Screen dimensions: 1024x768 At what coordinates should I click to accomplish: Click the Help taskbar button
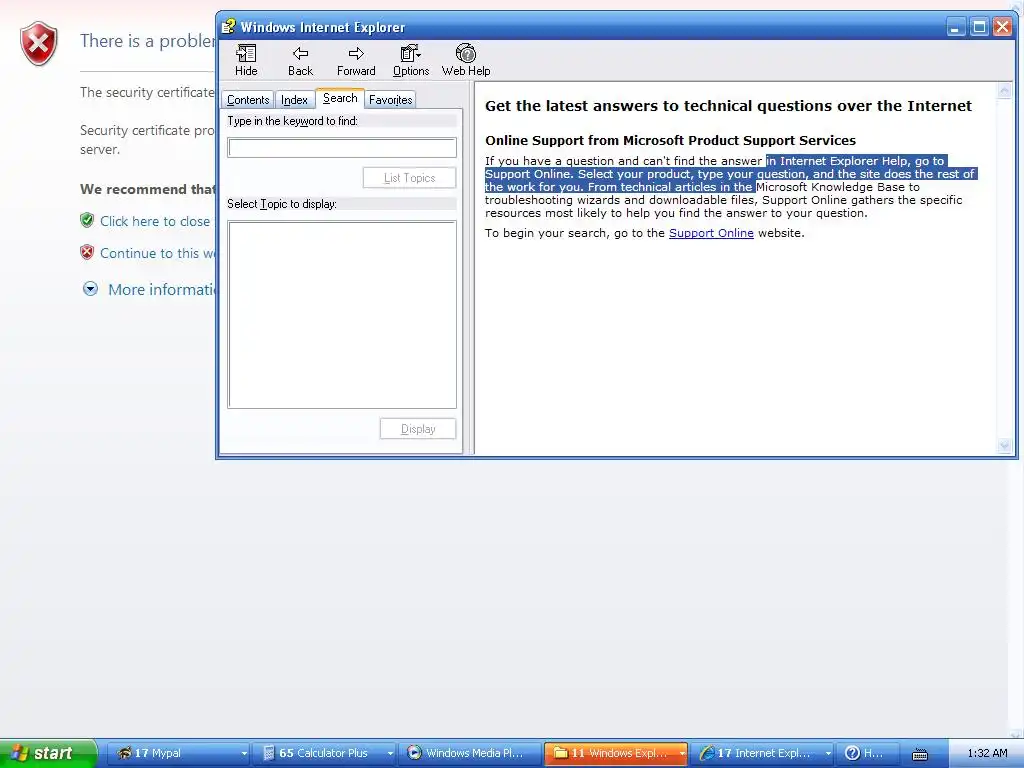(x=867, y=753)
